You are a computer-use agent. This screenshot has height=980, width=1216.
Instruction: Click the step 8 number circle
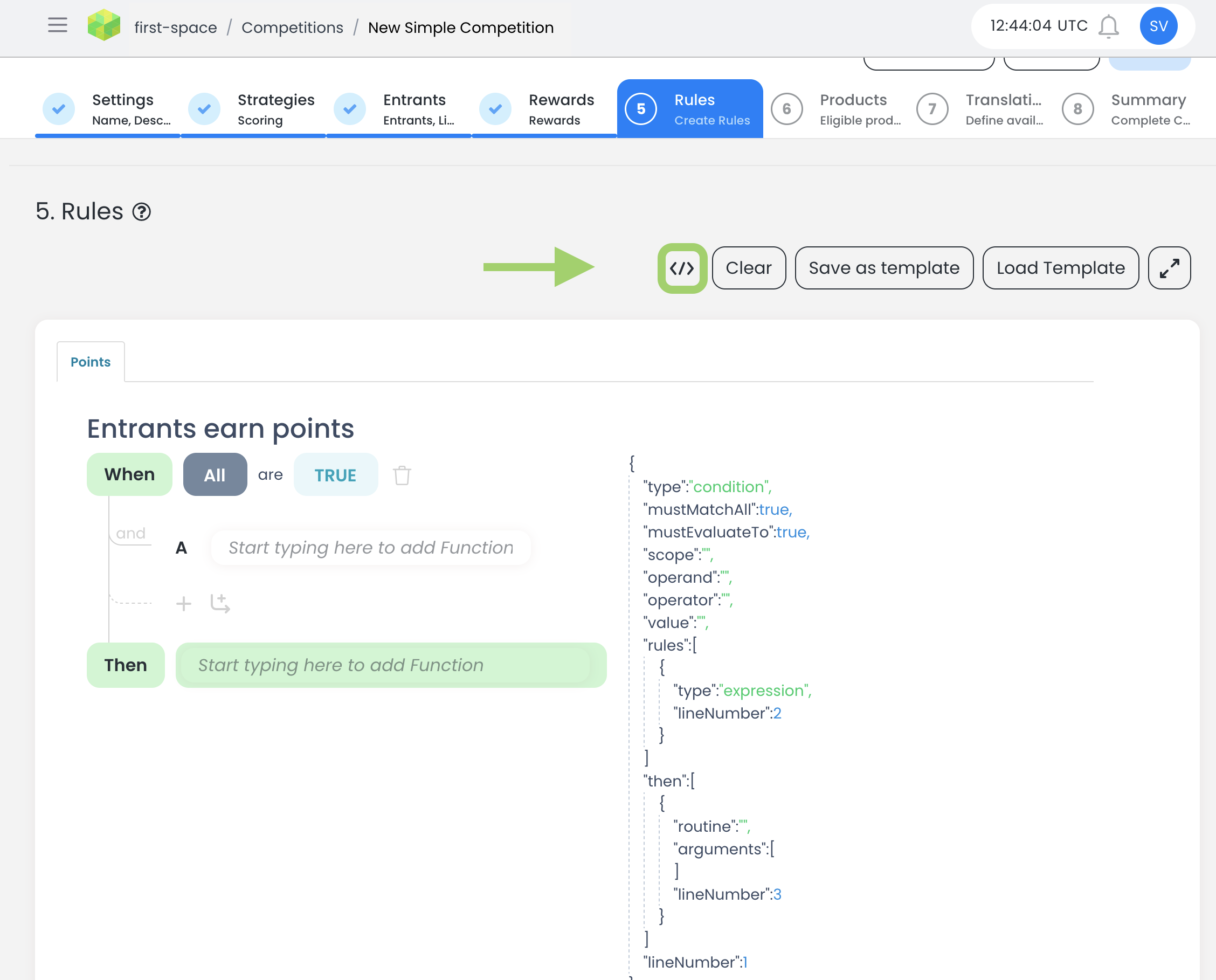1077,109
